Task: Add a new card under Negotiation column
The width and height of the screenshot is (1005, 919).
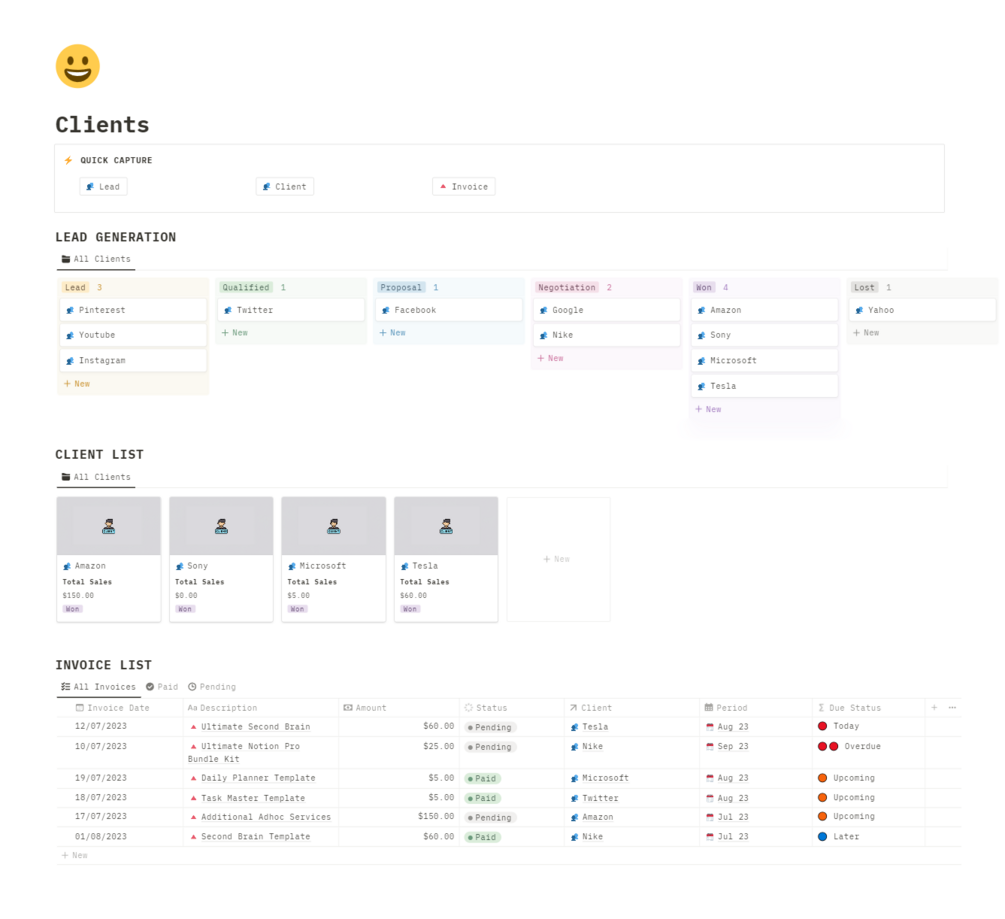Action: click(551, 358)
